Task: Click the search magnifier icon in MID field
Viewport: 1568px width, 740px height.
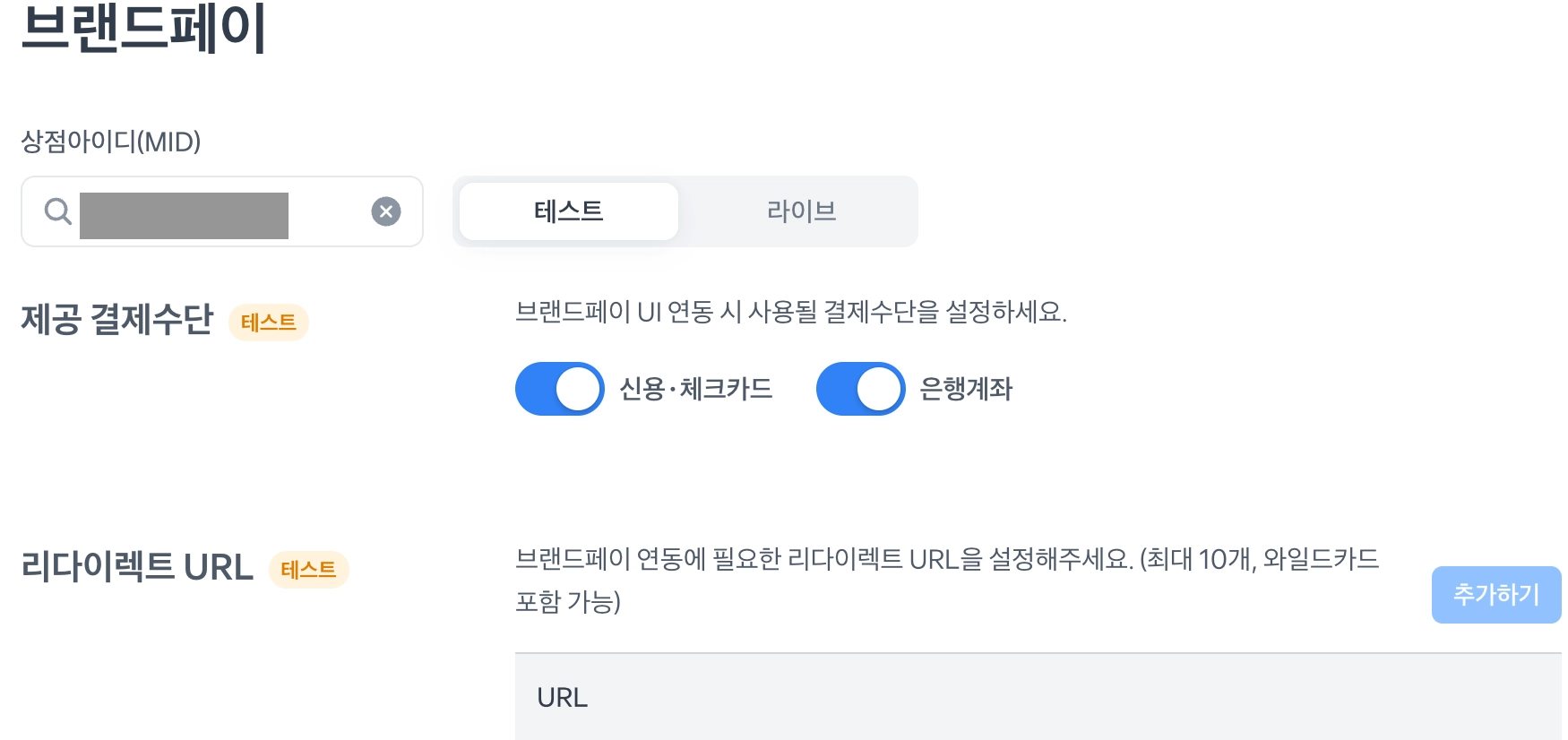Action: 58,211
